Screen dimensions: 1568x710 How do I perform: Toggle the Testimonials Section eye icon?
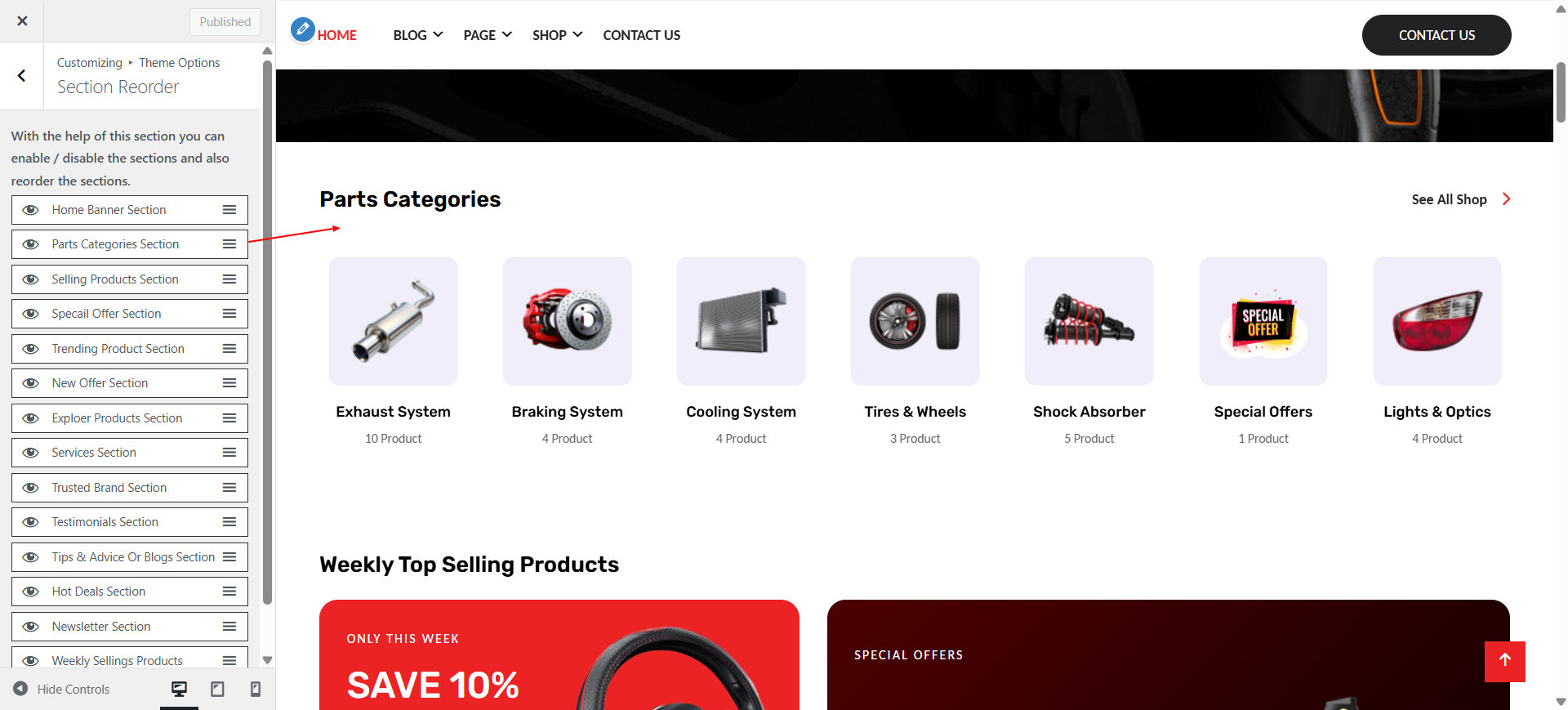(31, 522)
